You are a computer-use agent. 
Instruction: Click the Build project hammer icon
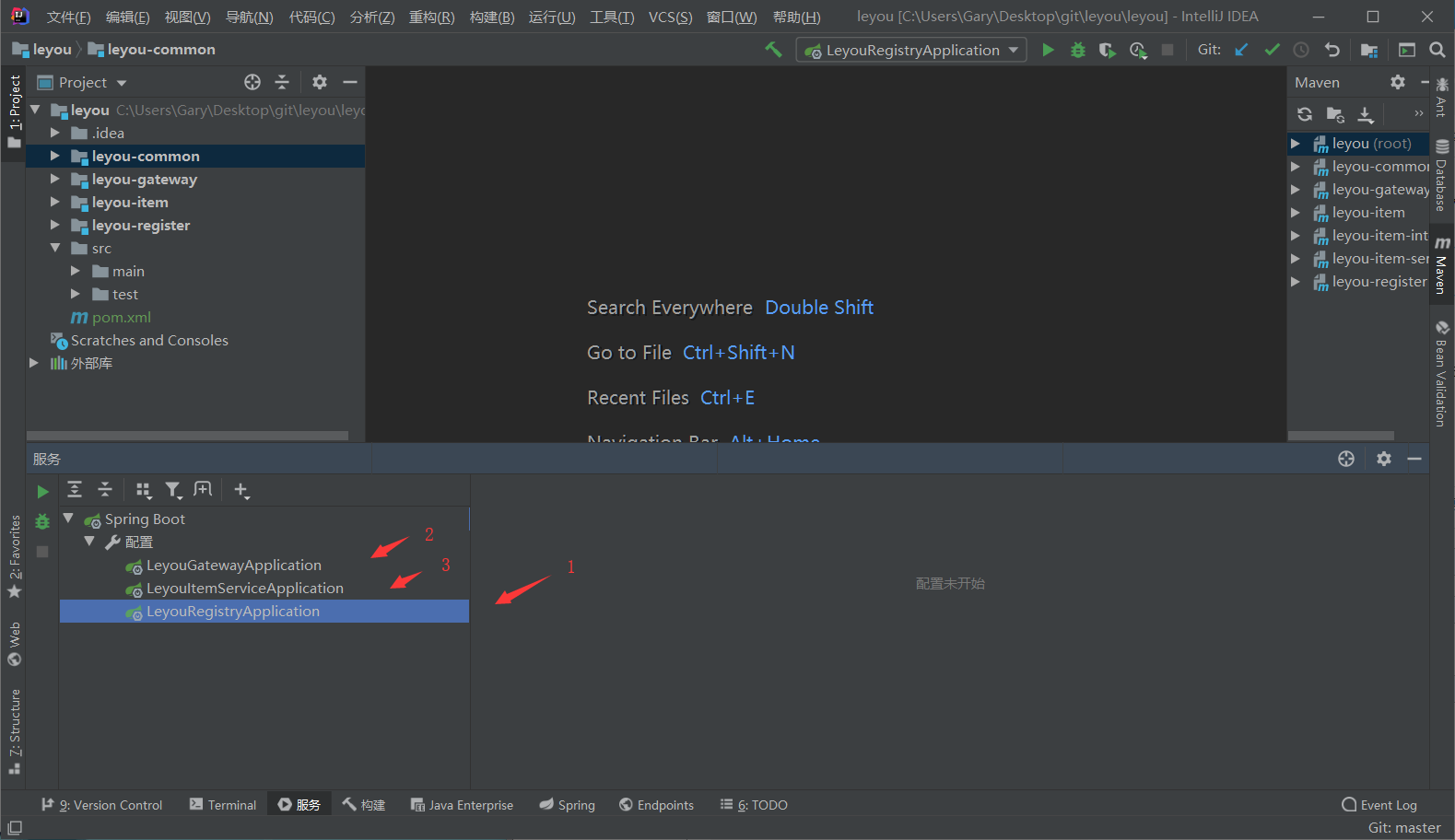pyautogui.click(x=773, y=49)
